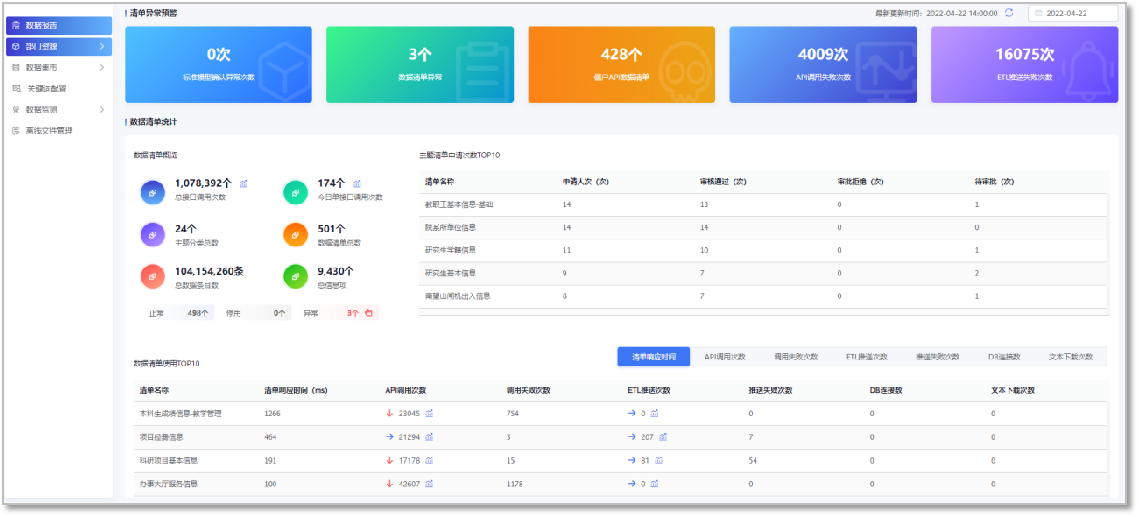
Task: Click the chart icon next to ETL value 31
Action: (658, 460)
